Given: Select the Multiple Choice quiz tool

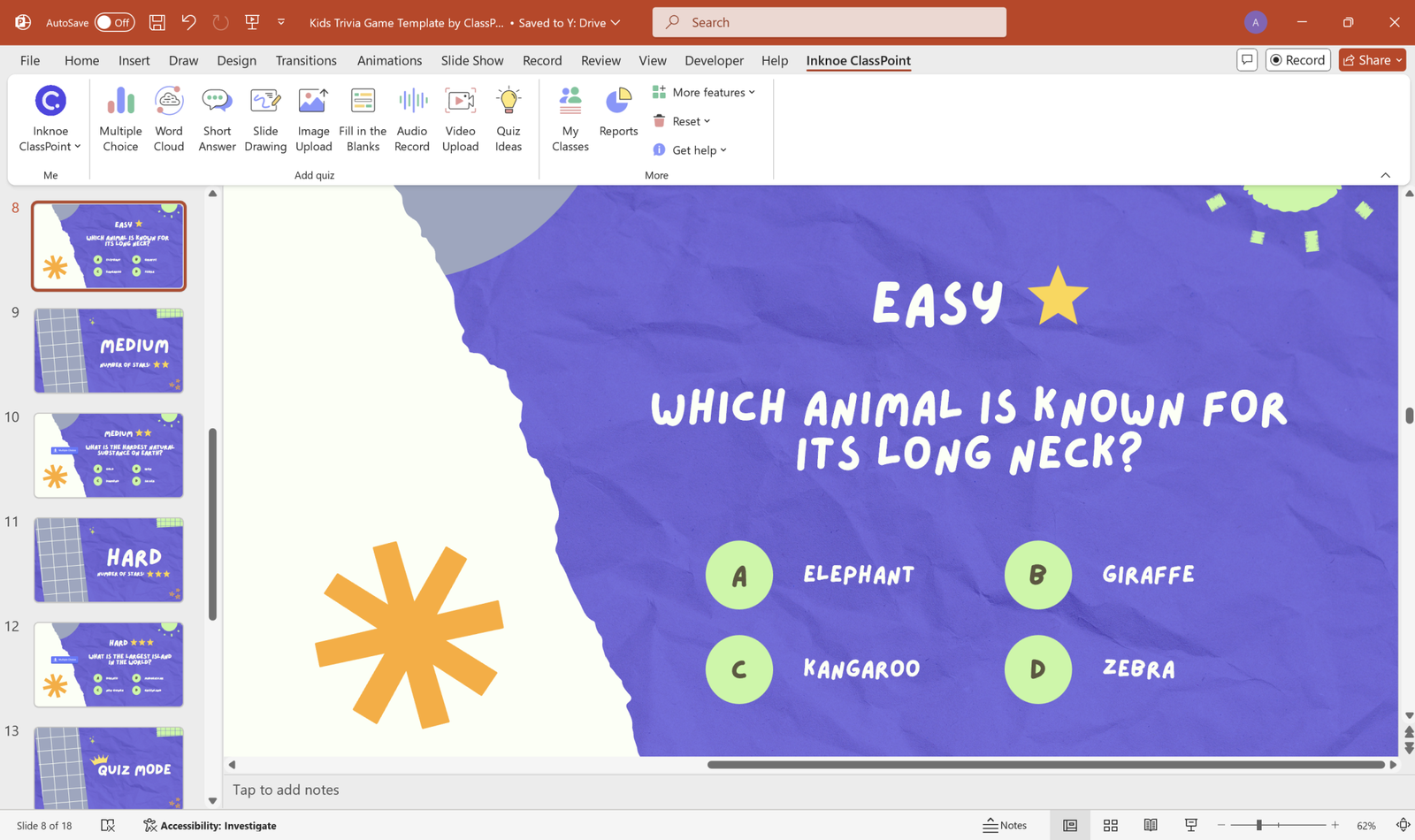Looking at the screenshot, I should pyautogui.click(x=119, y=118).
